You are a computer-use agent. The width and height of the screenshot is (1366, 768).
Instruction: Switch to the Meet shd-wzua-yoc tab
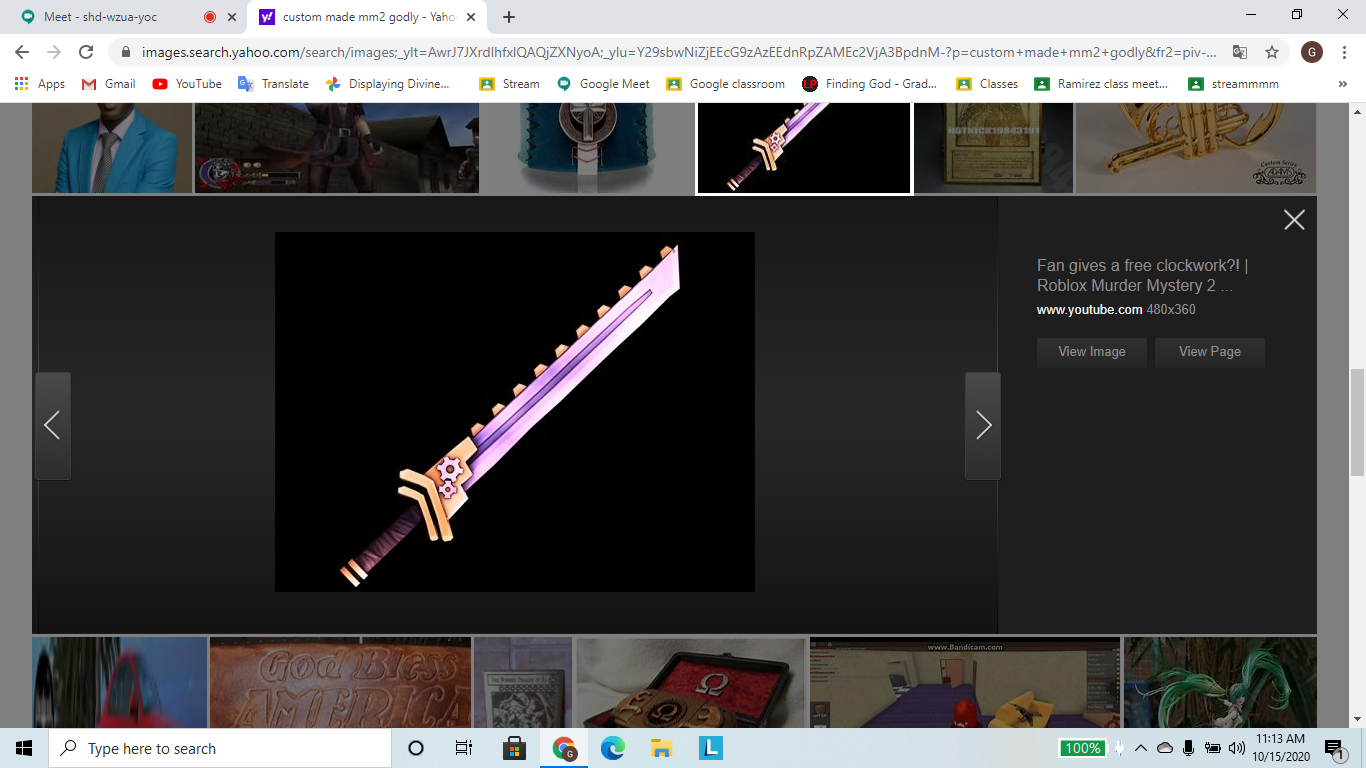pos(127,17)
